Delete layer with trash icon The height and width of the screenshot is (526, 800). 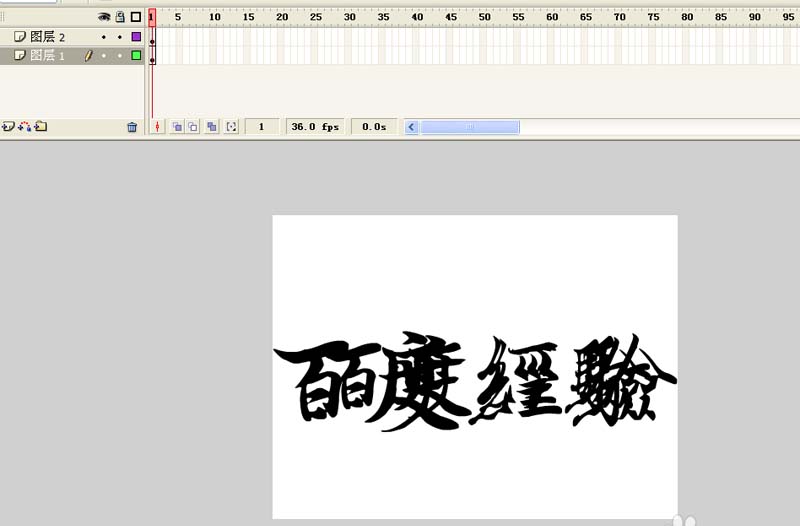[x=132, y=127]
